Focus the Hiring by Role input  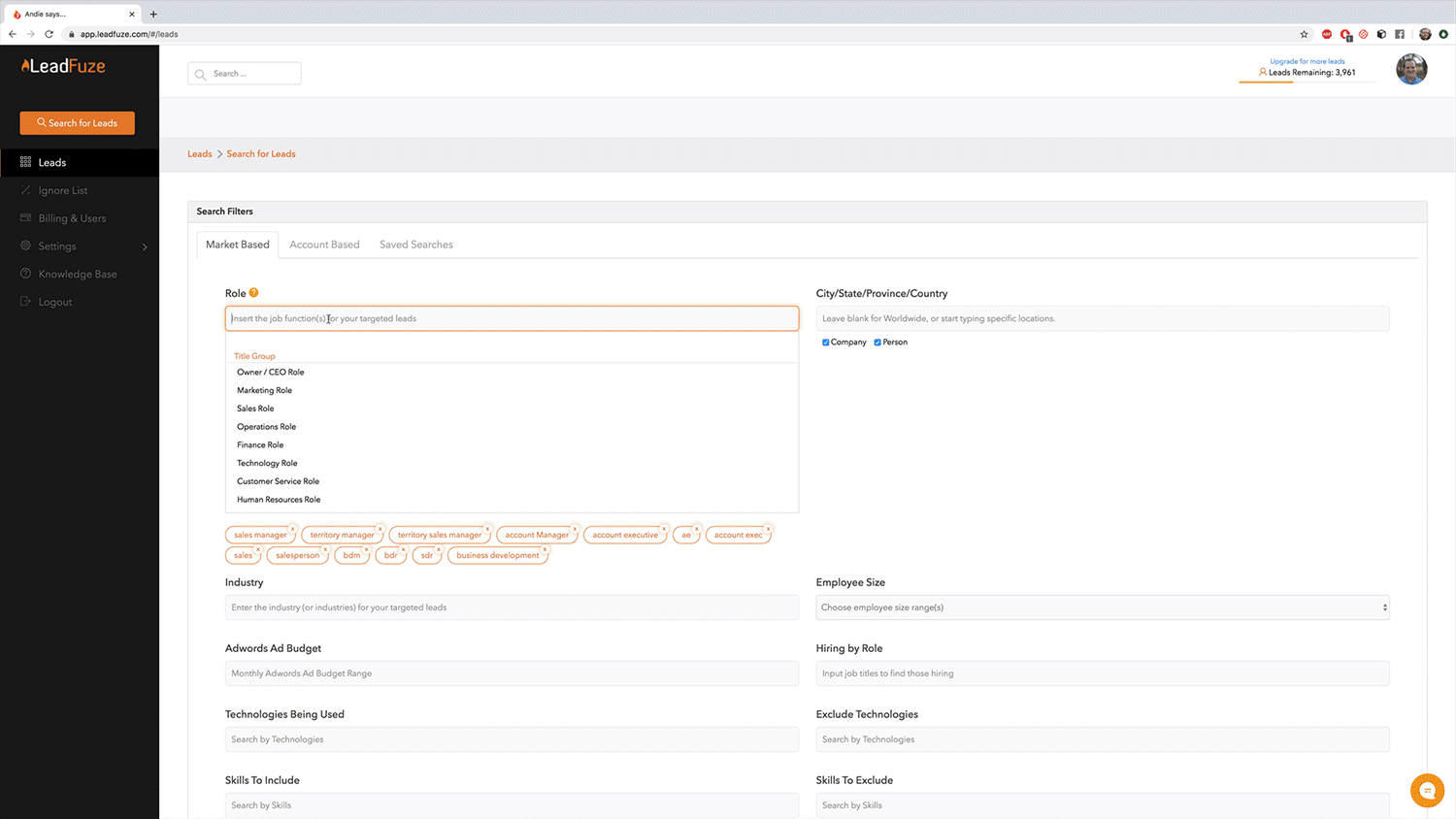(x=1103, y=673)
